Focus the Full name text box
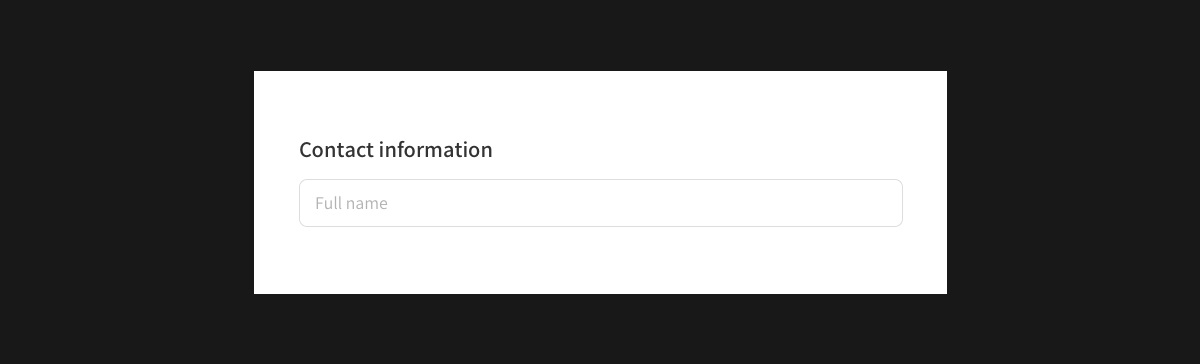 600,203
